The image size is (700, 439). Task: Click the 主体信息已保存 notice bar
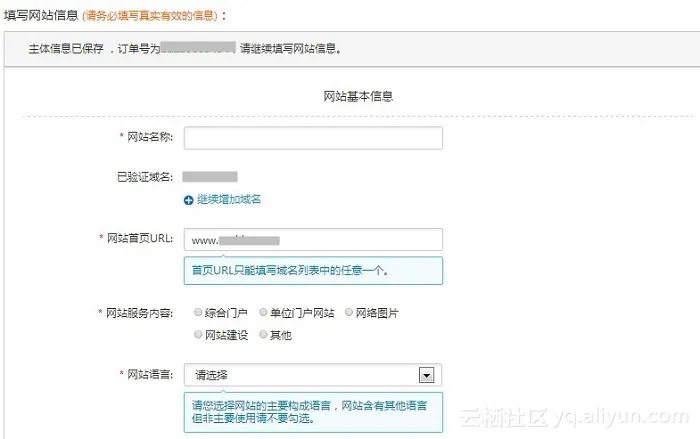pos(350,48)
